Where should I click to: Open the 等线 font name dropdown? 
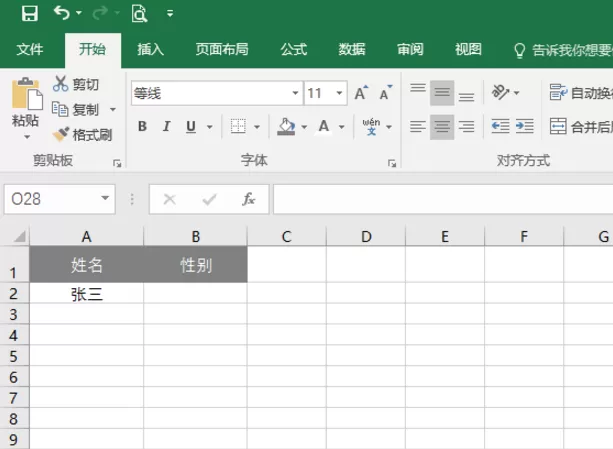[x=295, y=93]
